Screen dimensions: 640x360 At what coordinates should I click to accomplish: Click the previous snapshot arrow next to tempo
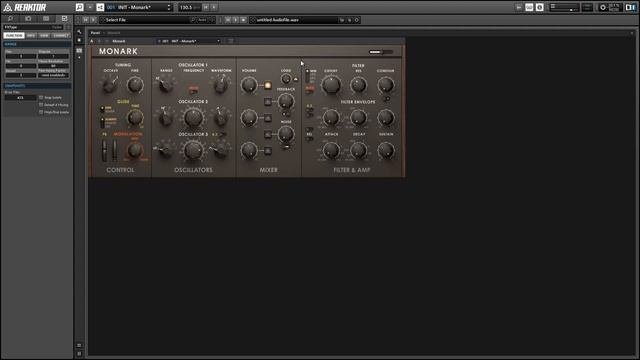pyautogui.click(x=206, y=7)
